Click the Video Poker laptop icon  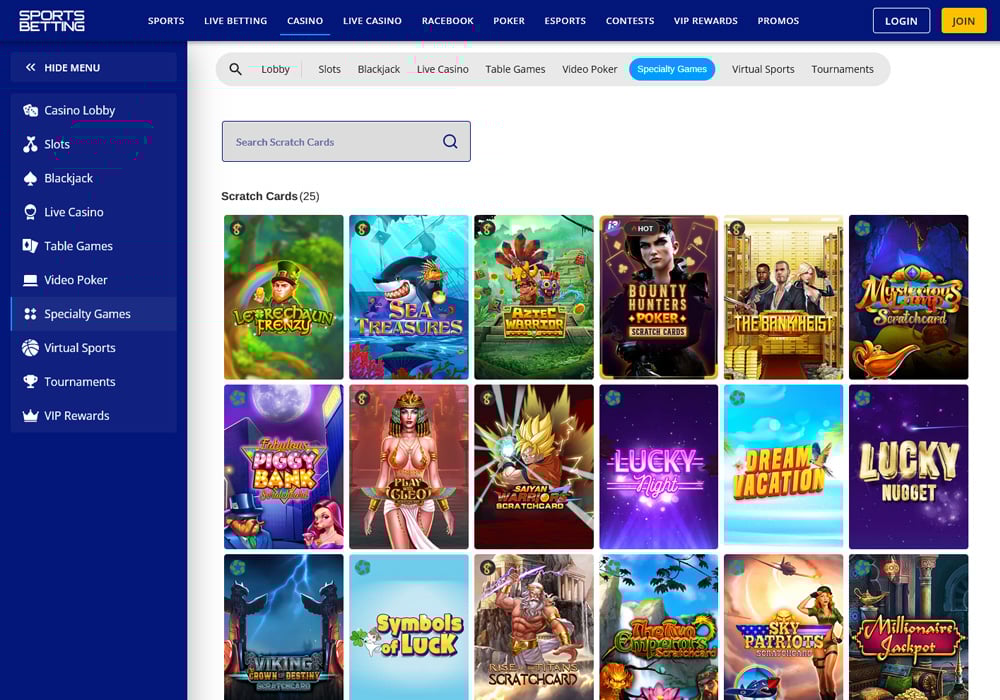point(30,280)
